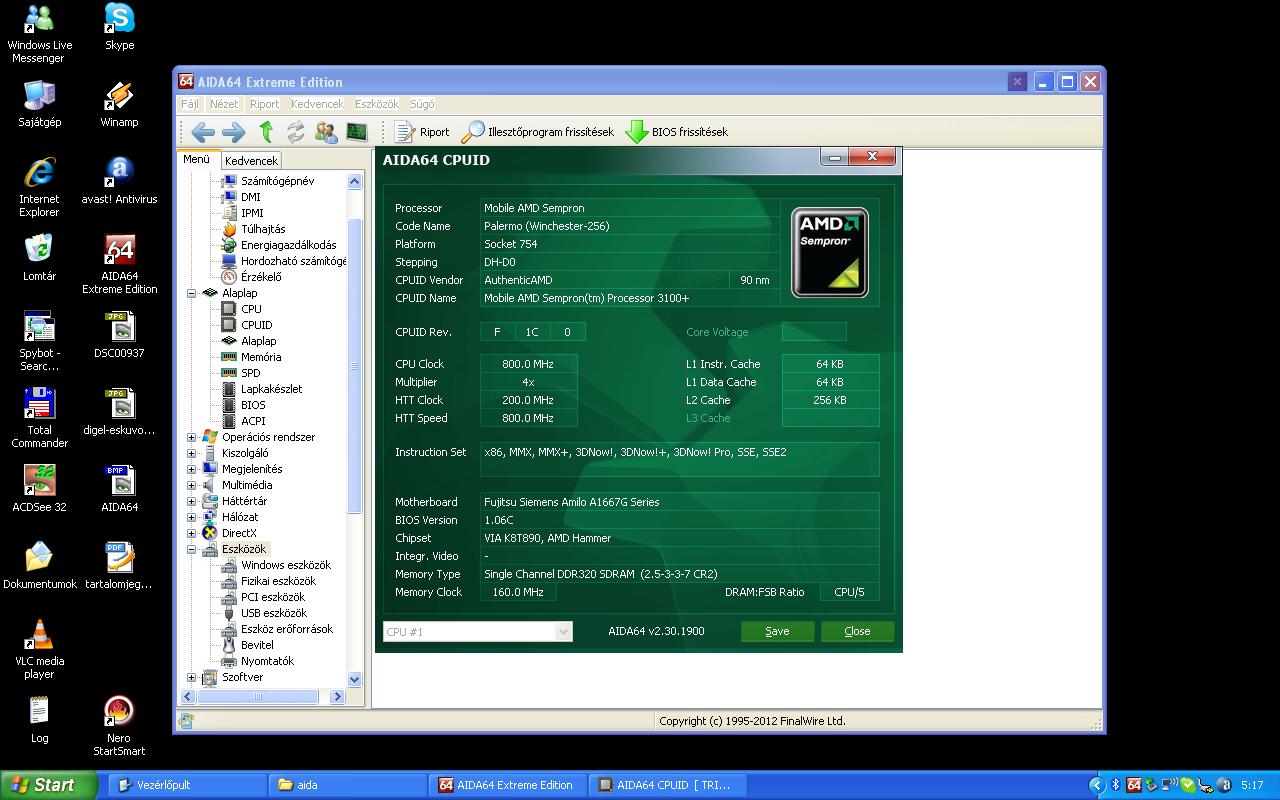Open the Fájl menu

[x=189, y=104]
